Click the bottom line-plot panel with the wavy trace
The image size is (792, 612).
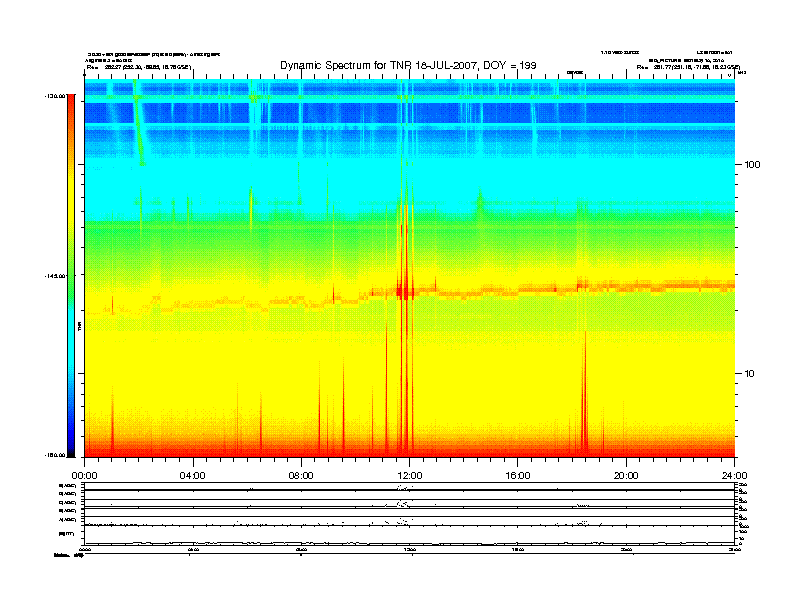pos(409,535)
